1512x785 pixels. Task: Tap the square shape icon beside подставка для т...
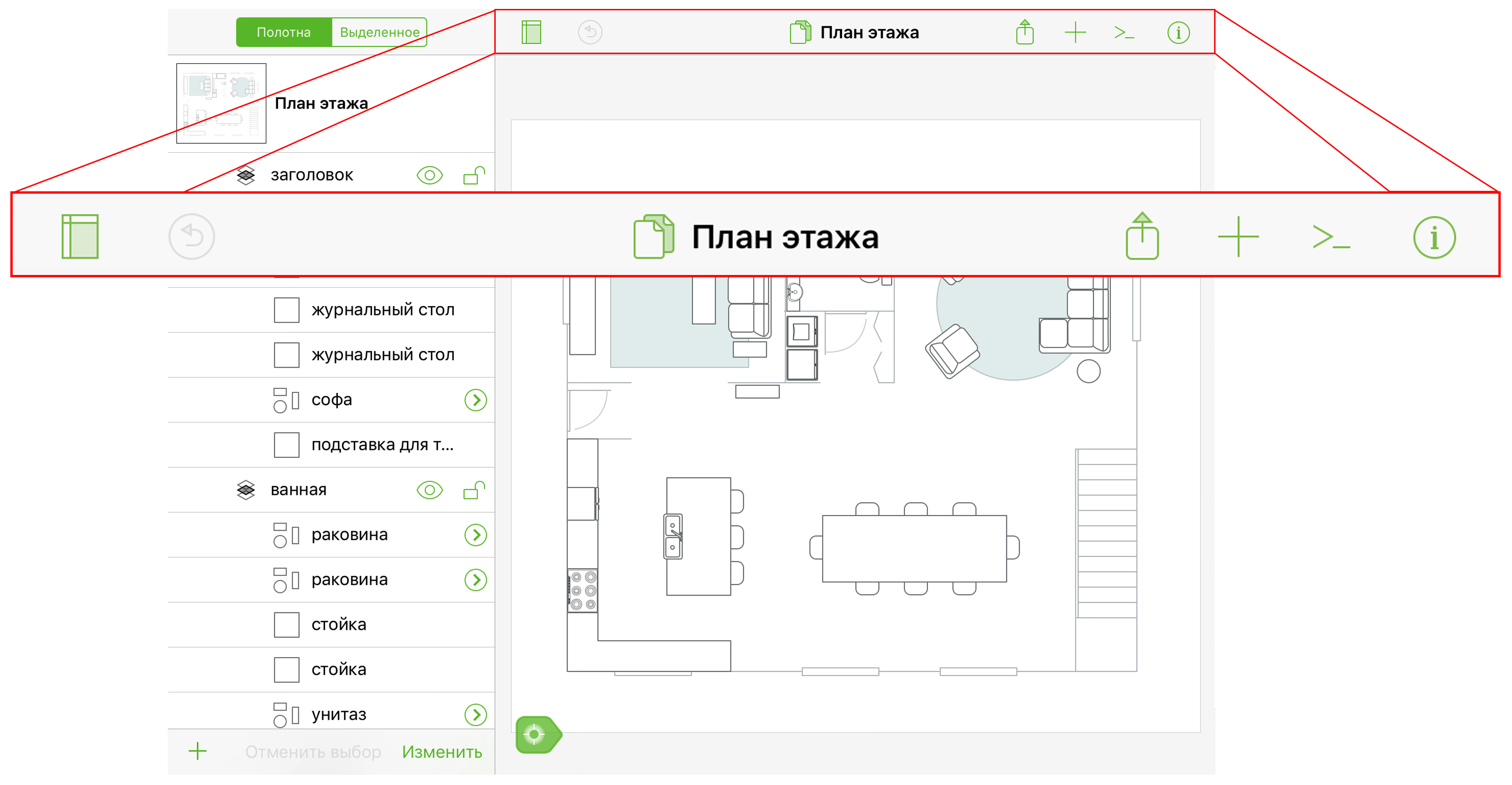coord(287,445)
